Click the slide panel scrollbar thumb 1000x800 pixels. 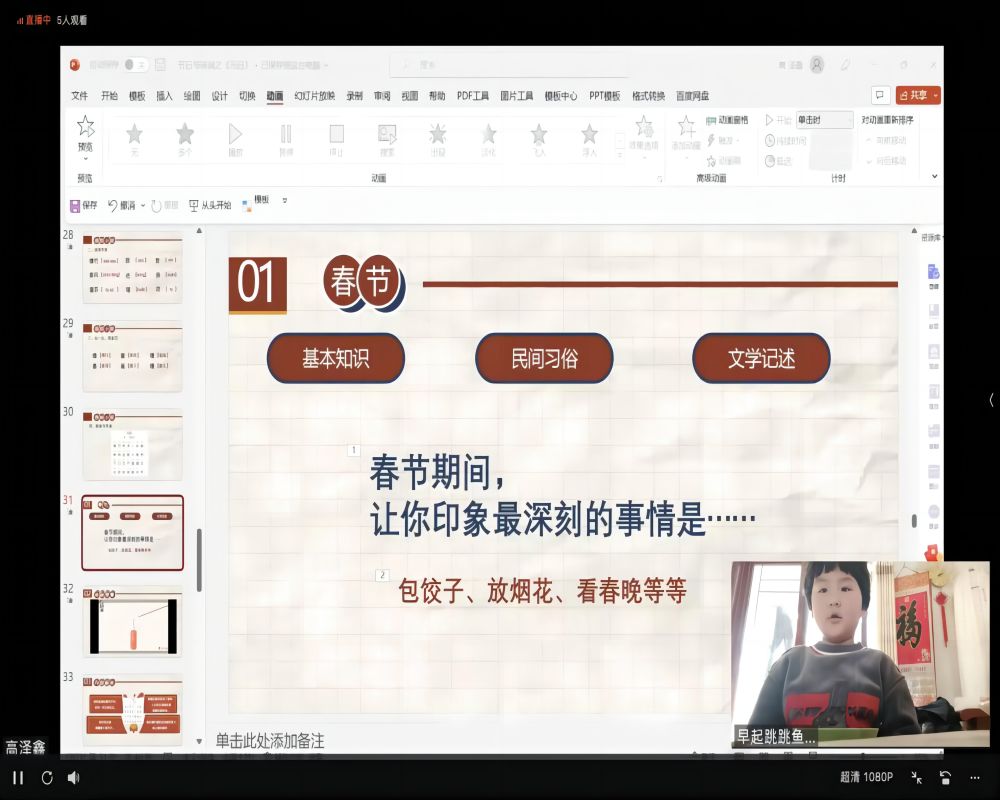coord(199,560)
